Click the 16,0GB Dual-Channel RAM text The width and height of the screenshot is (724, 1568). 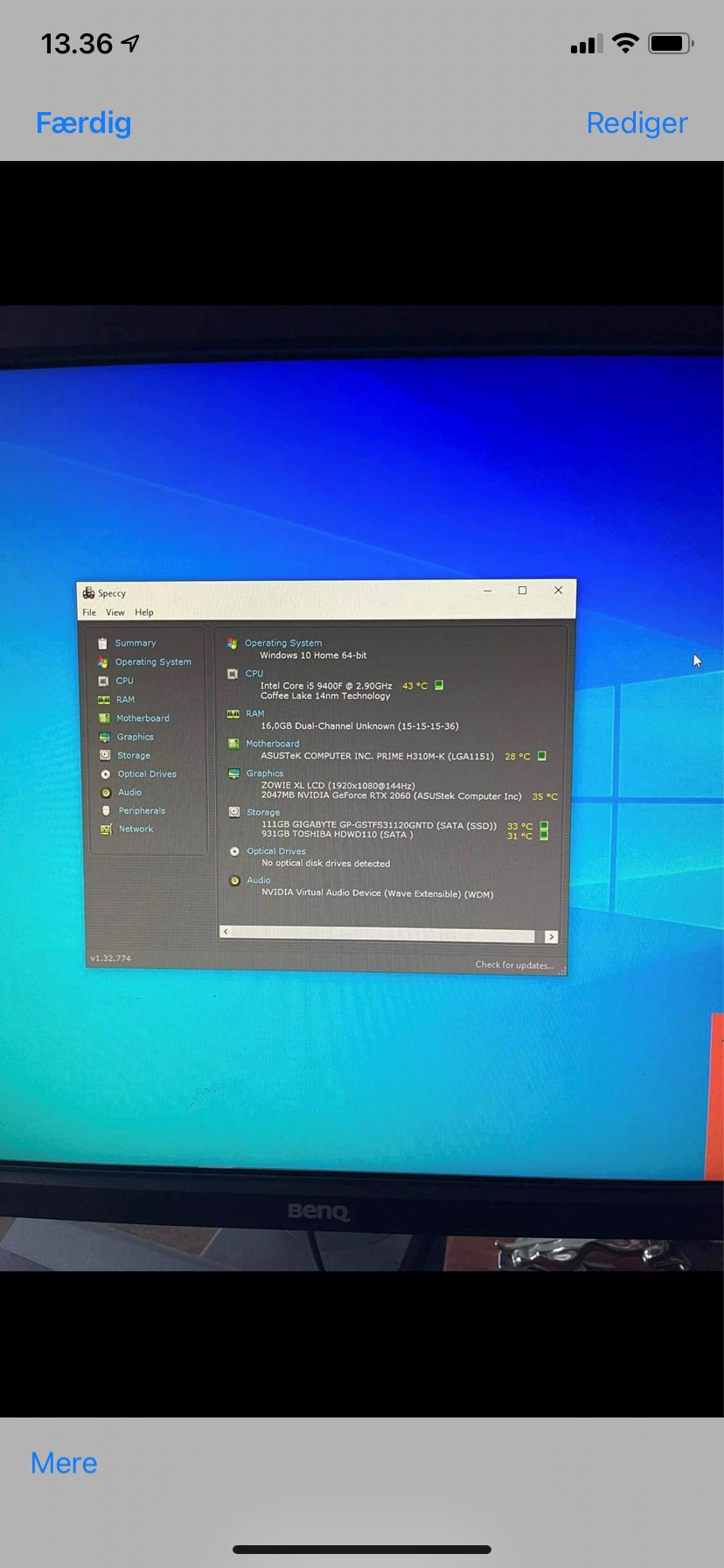coord(359,726)
